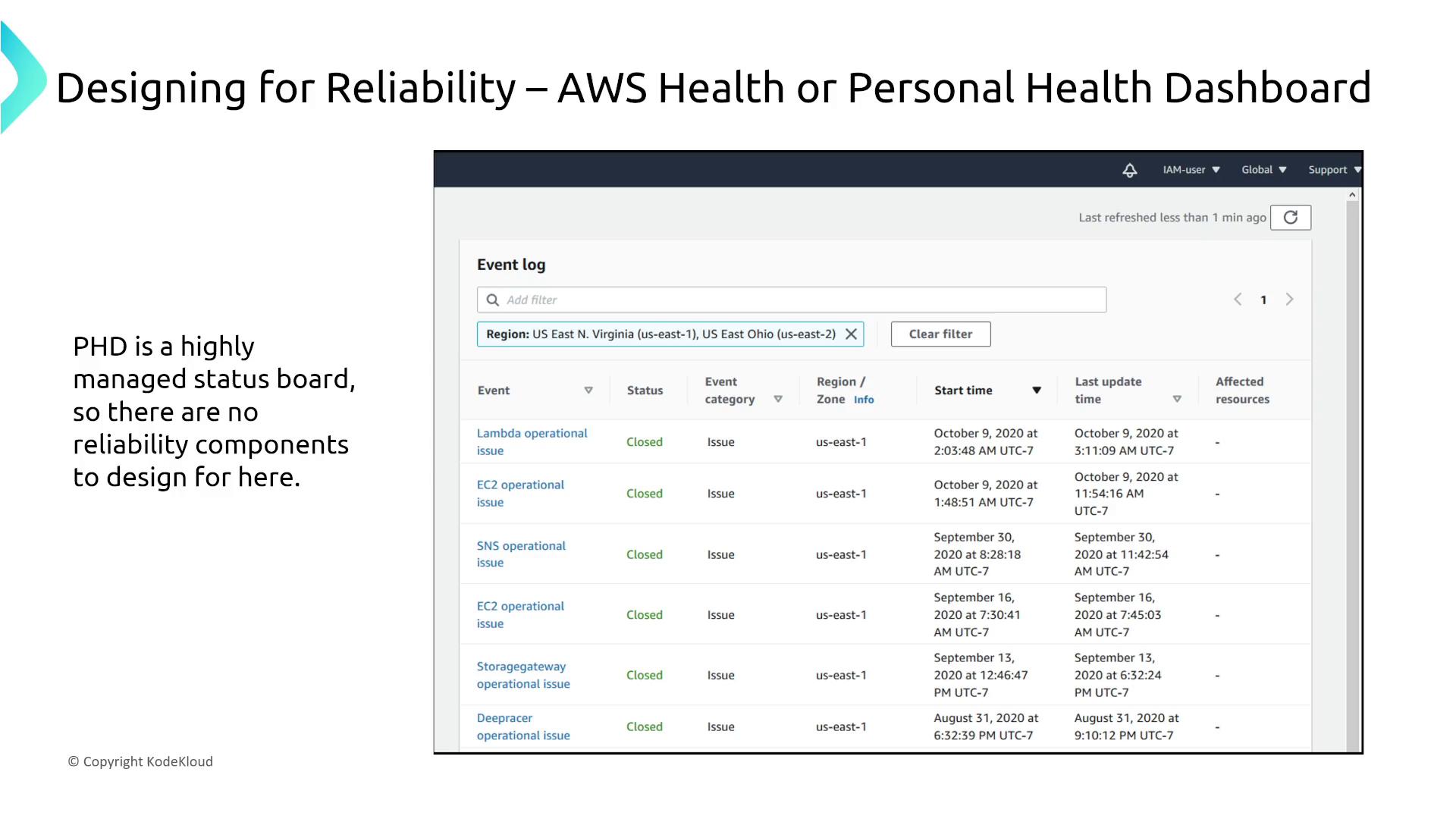Focus the Add filter search field

pos(796,300)
